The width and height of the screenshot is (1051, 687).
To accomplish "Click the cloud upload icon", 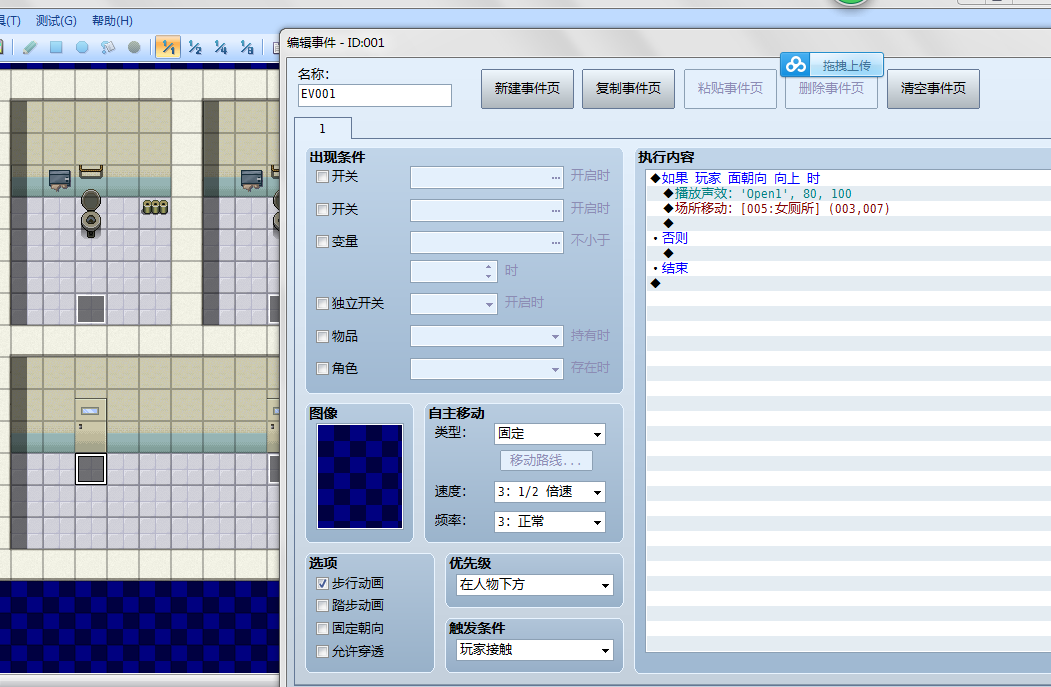I will tap(796, 65).
